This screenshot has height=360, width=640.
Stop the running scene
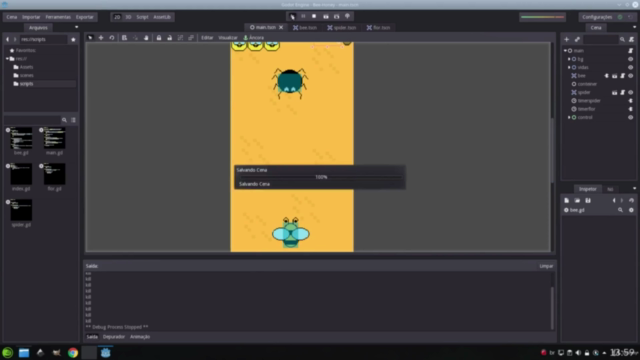pos(314,16)
